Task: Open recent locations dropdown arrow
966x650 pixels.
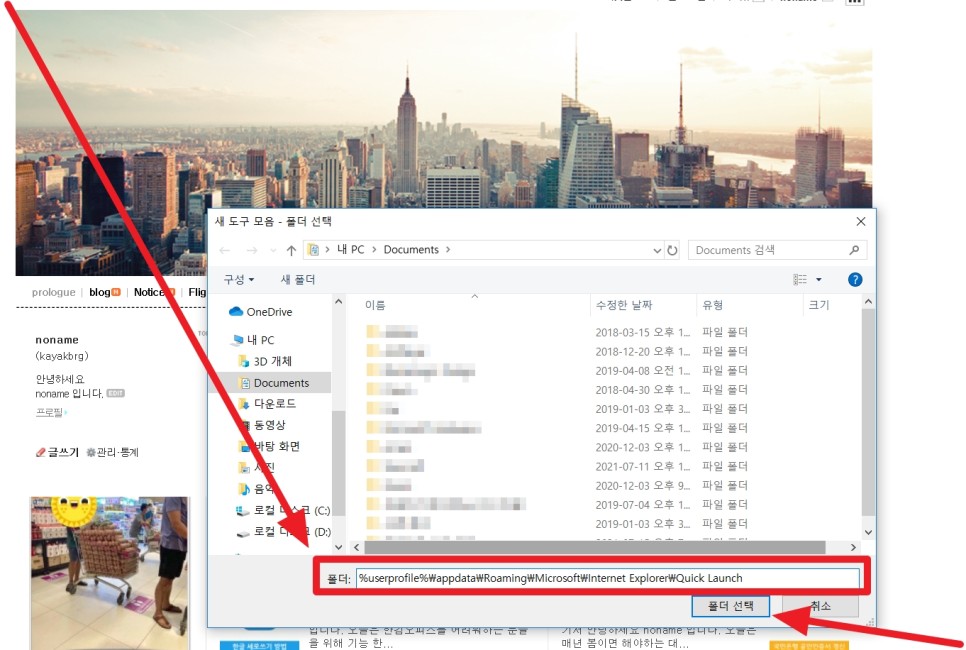Action: click(x=273, y=250)
